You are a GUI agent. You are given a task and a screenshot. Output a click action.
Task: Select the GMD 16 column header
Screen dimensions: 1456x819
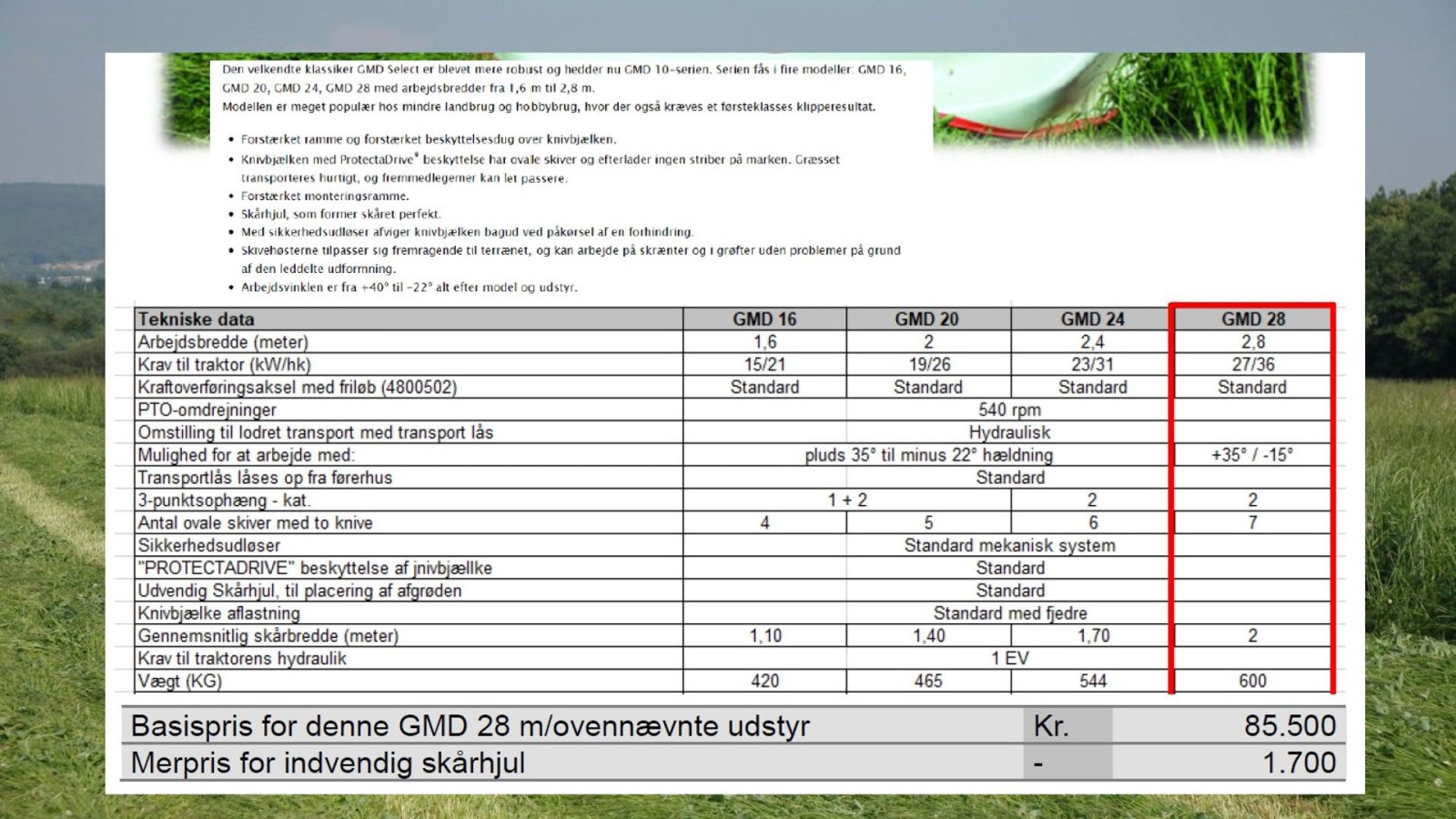764,319
